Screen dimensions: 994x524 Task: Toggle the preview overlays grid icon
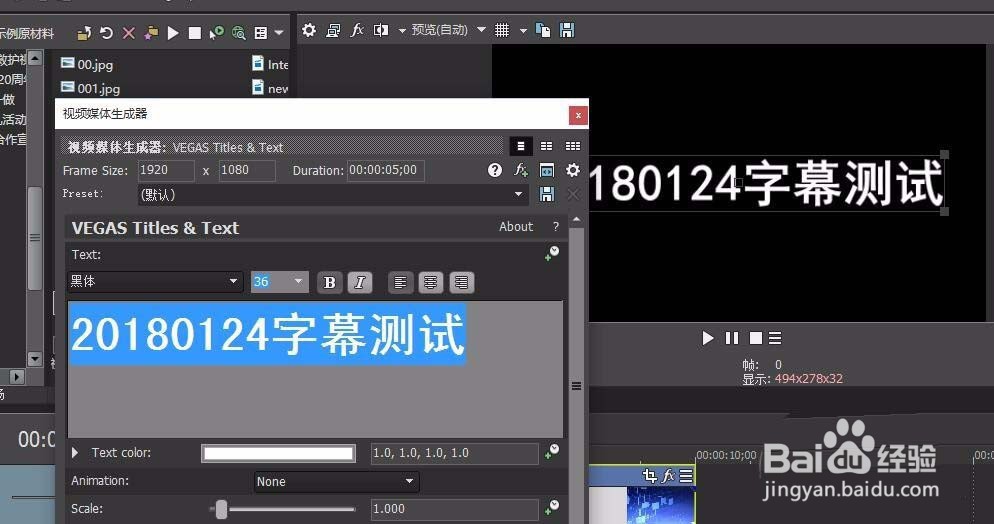point(502,30)
